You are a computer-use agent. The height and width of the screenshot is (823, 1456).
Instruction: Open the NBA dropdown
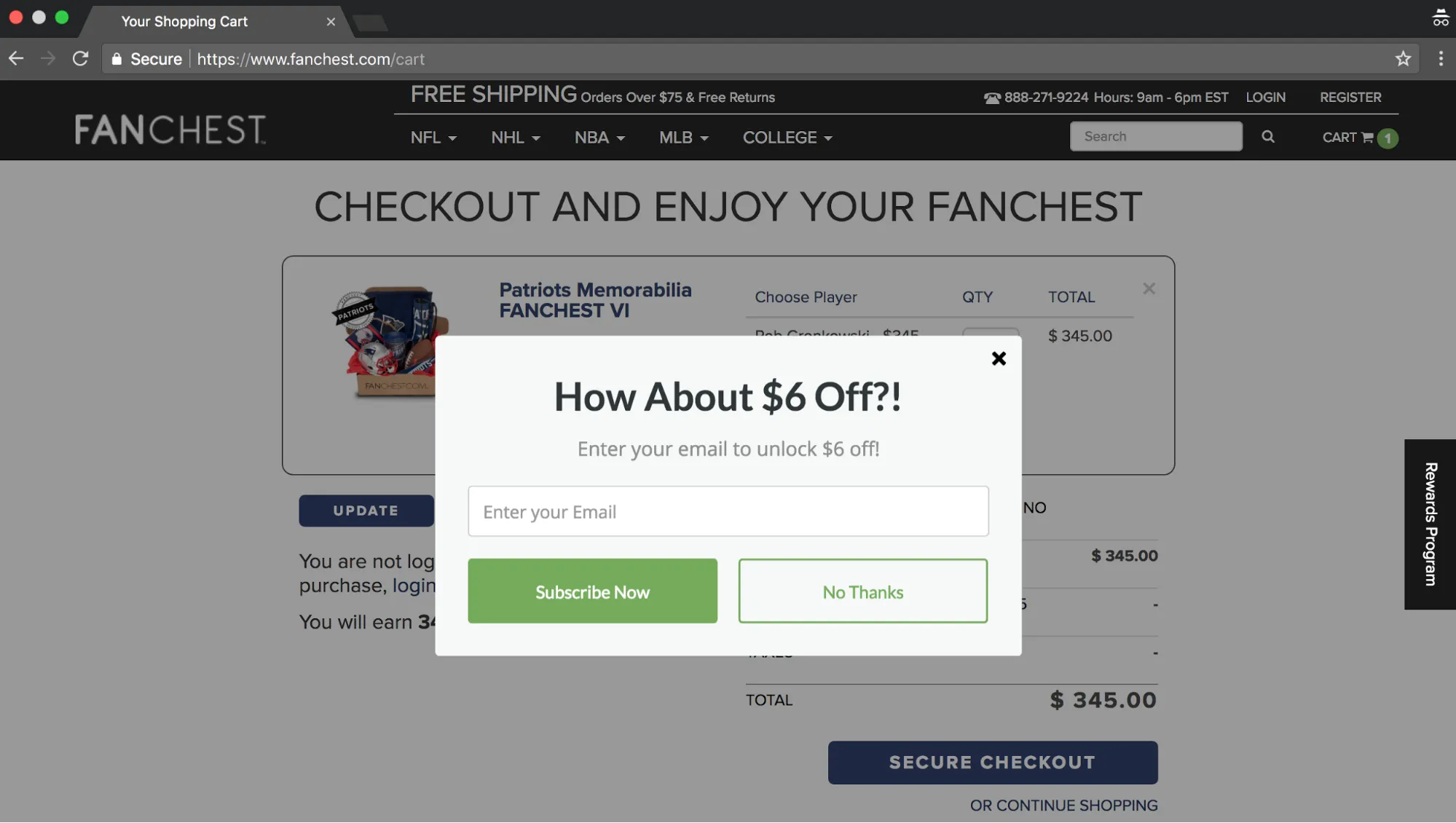pyautogui.click(x=598, y=137)
